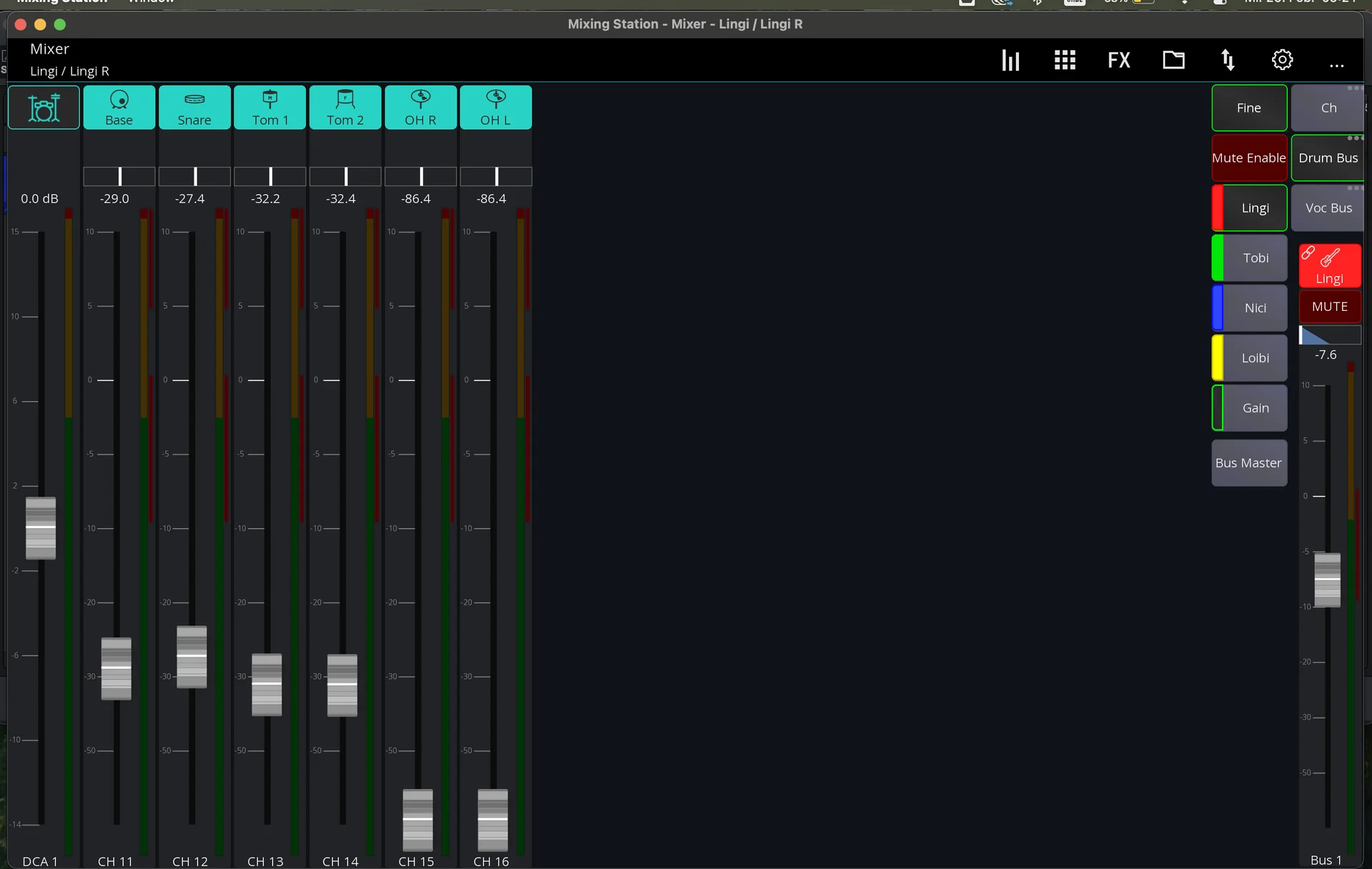Screen dimensions: 1372x869
Task: Select the OH R channel header
Action: [420, 108]
